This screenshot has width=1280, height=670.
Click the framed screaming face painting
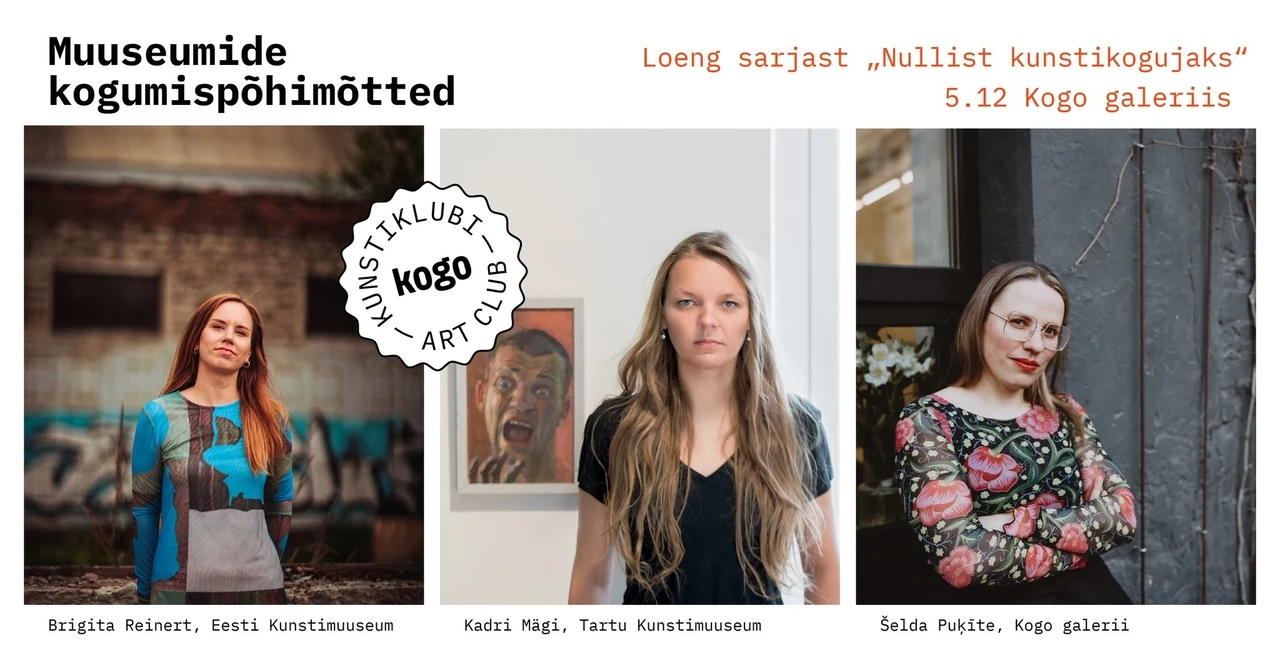tap(516, 400)
